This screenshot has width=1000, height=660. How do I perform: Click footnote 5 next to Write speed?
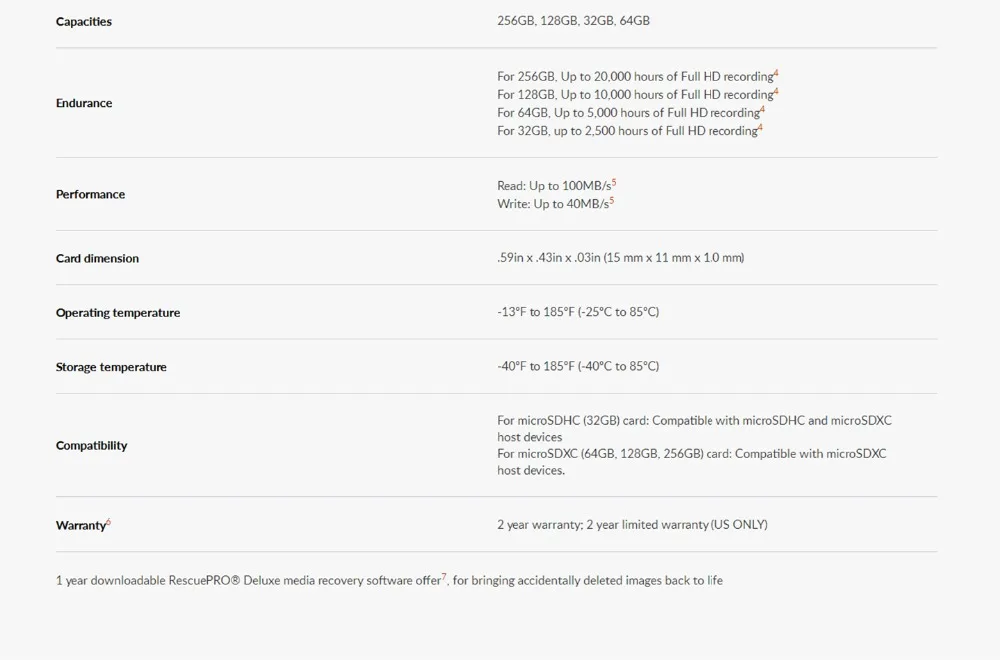(612, 200)
